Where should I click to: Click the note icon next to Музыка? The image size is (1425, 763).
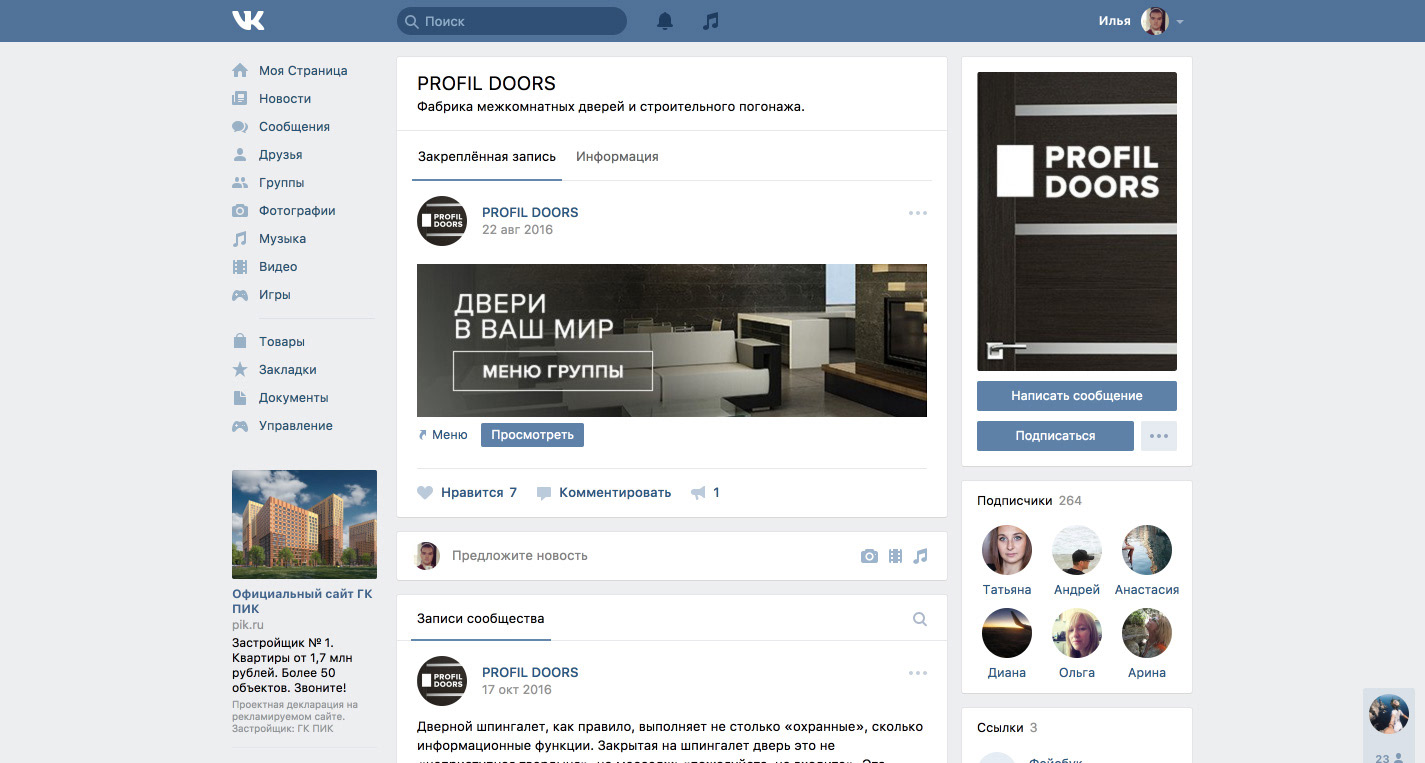pos(240,239)
